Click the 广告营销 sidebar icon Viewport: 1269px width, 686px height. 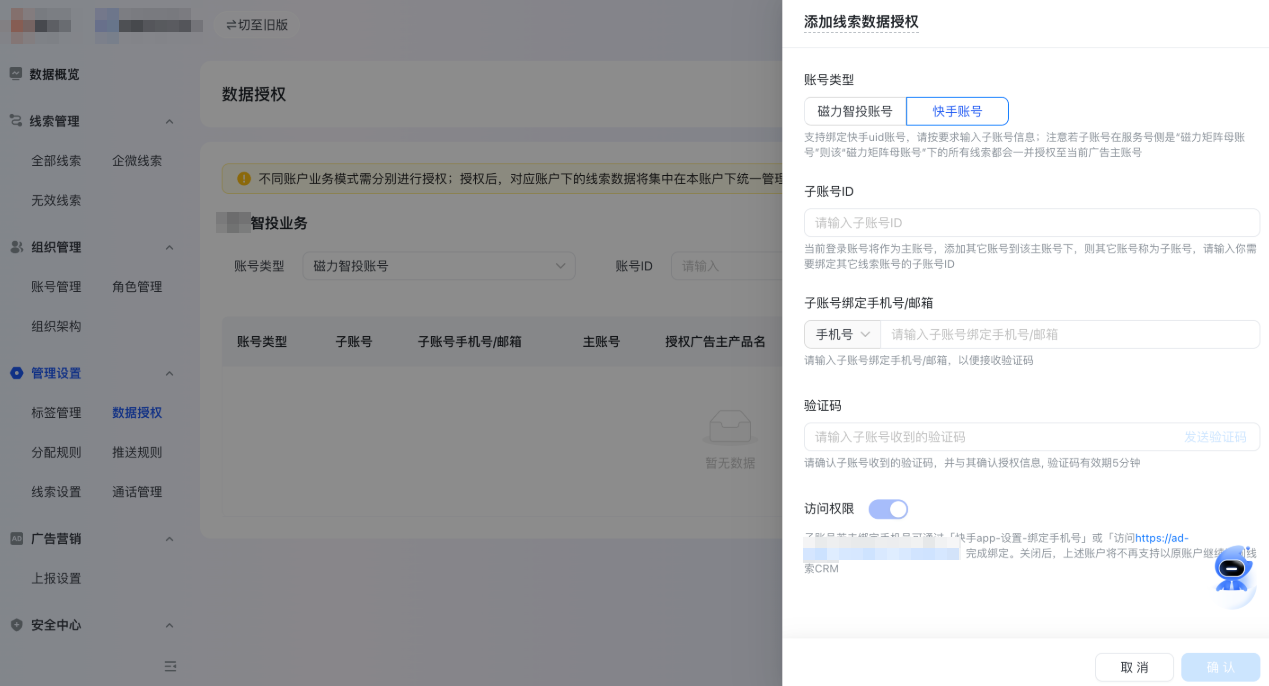(16, 538)
